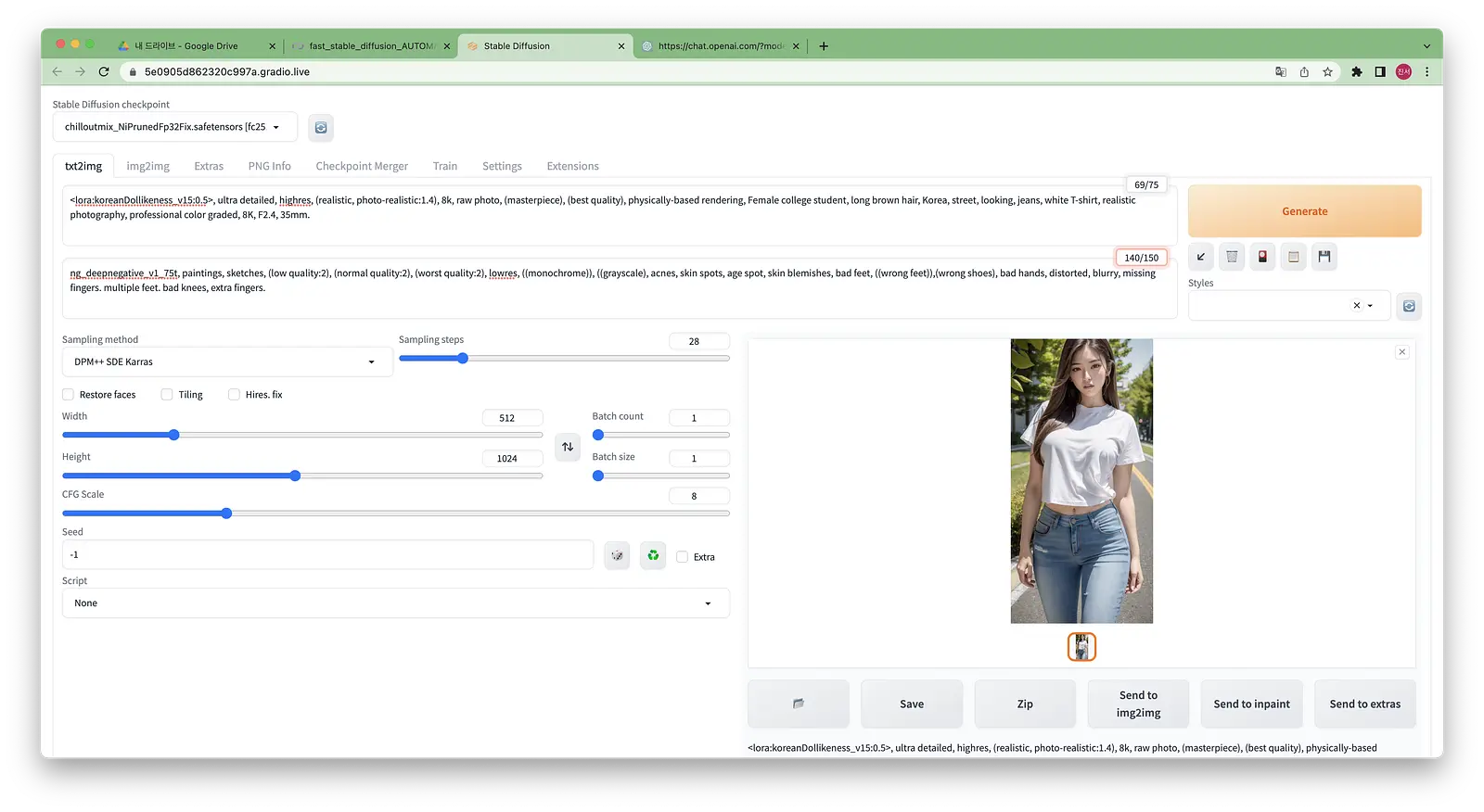Click the floppy disk save style icon
This screenshot has height=812, width=1484.
coord(1324,257)
